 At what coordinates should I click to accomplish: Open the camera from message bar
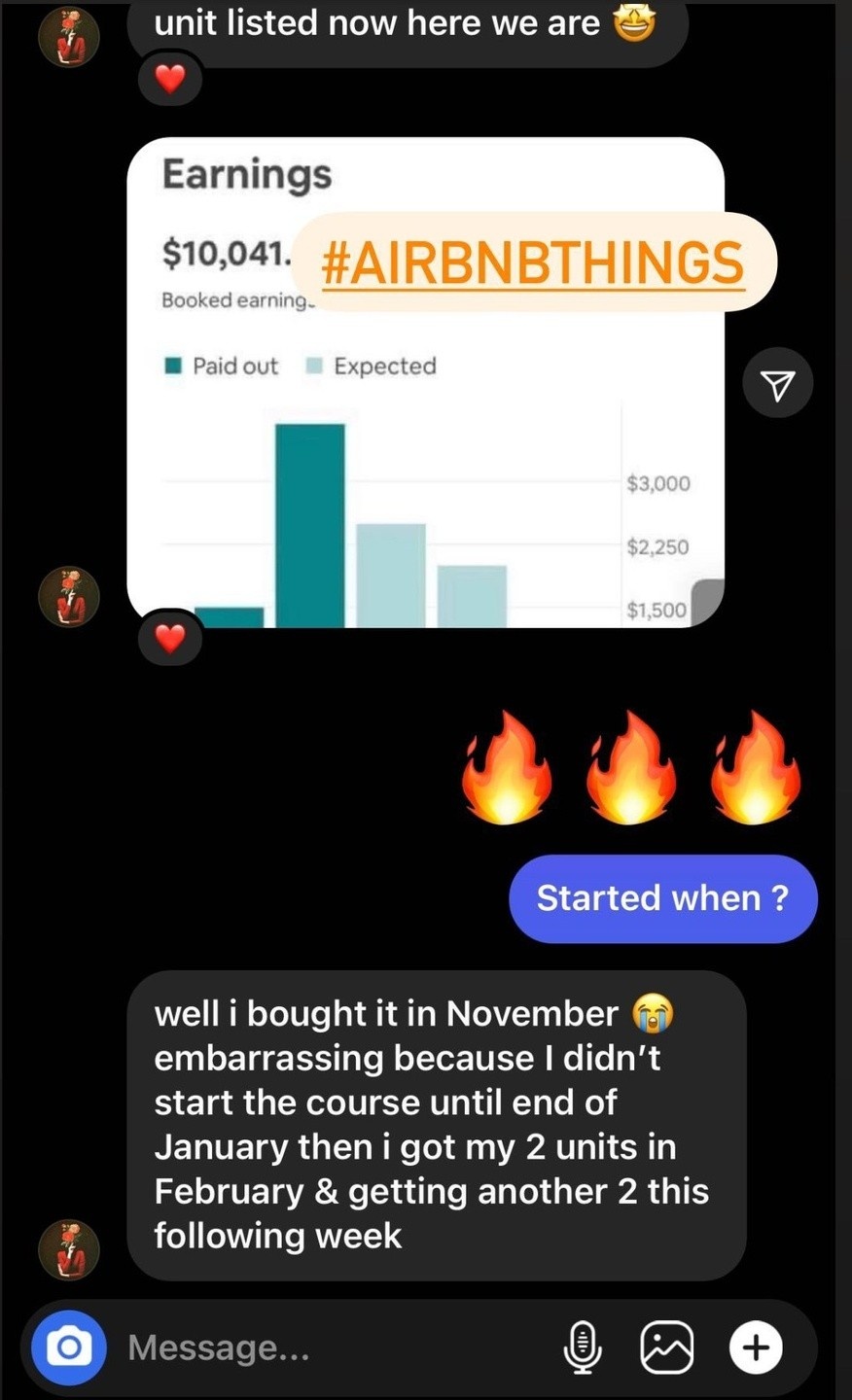tap(69, 1347)
